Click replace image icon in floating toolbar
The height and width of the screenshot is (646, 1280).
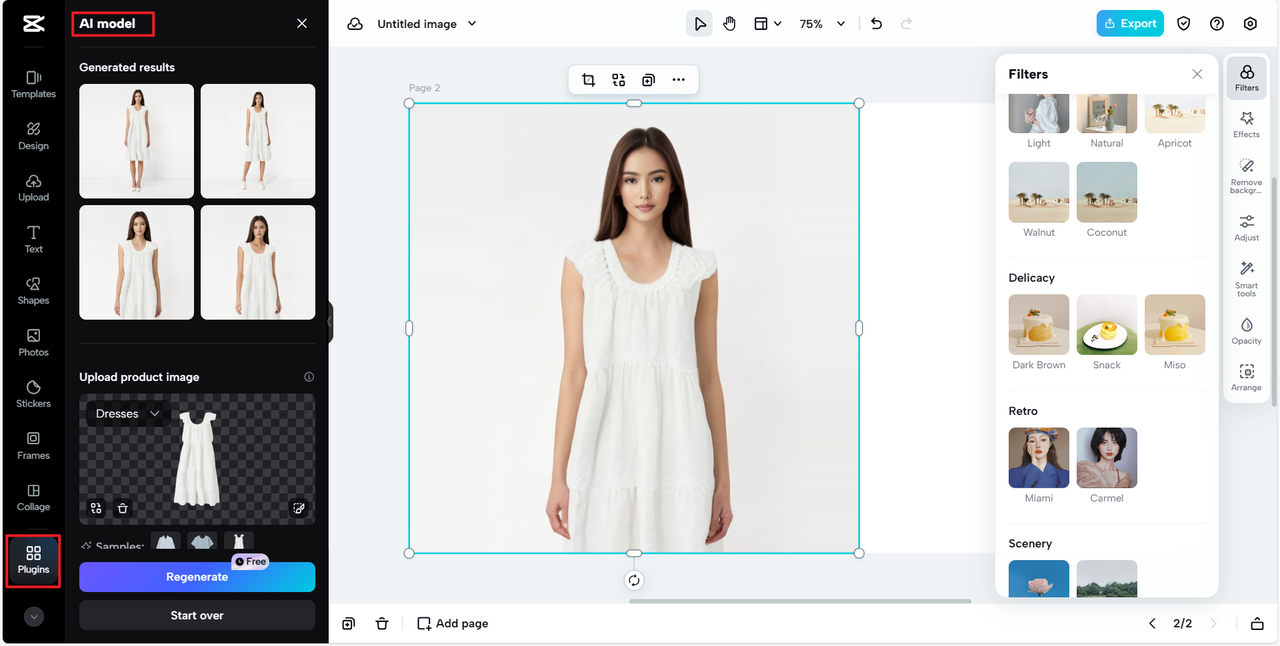(618, 80)
